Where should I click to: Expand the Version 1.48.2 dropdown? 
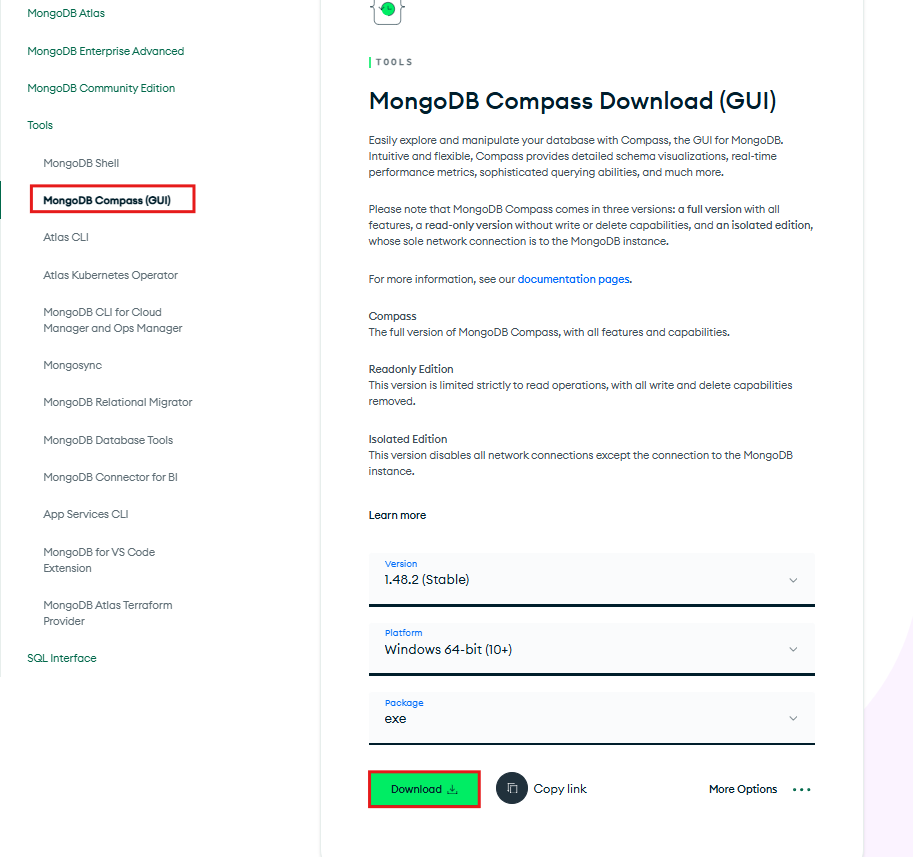point(591,579)
